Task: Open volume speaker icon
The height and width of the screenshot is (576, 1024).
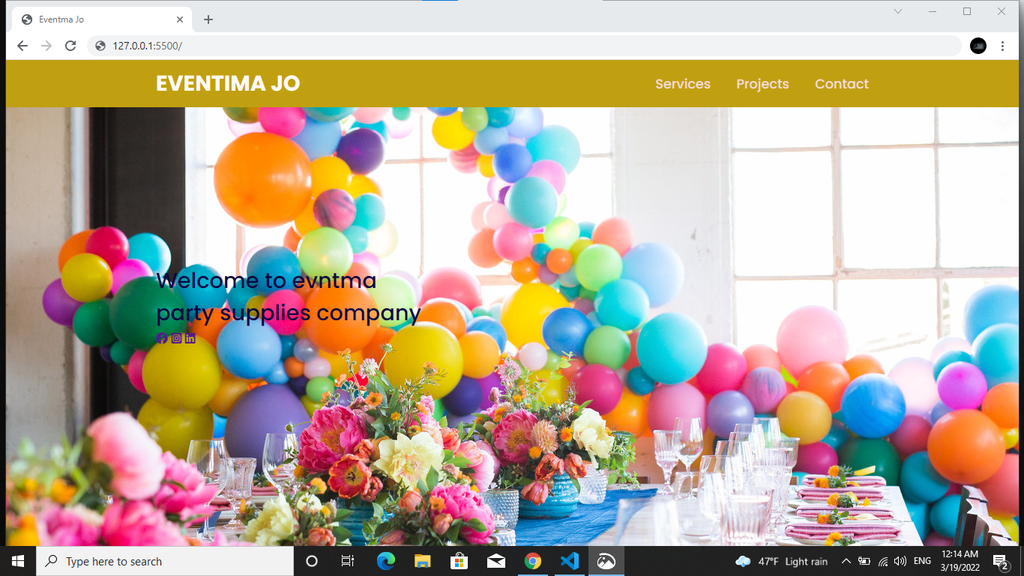Action: [x=901, y=561]
